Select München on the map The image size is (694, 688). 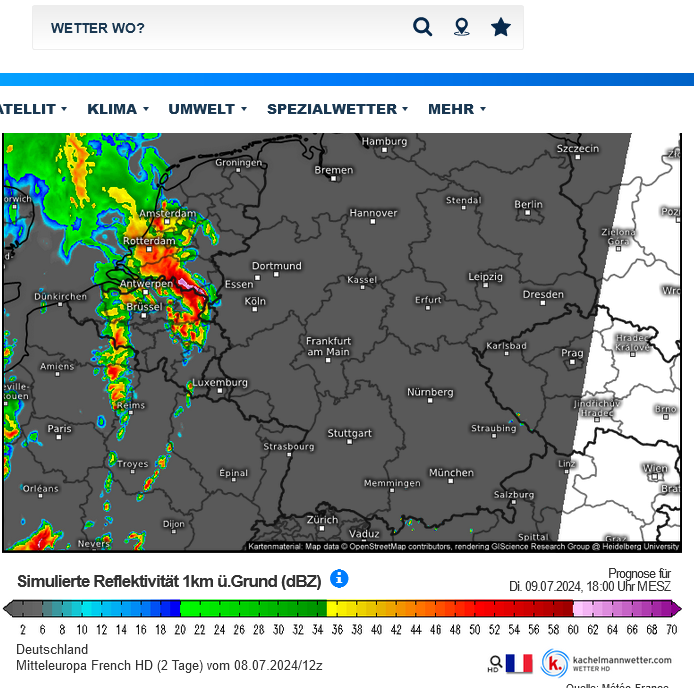(x=451, y=473)
